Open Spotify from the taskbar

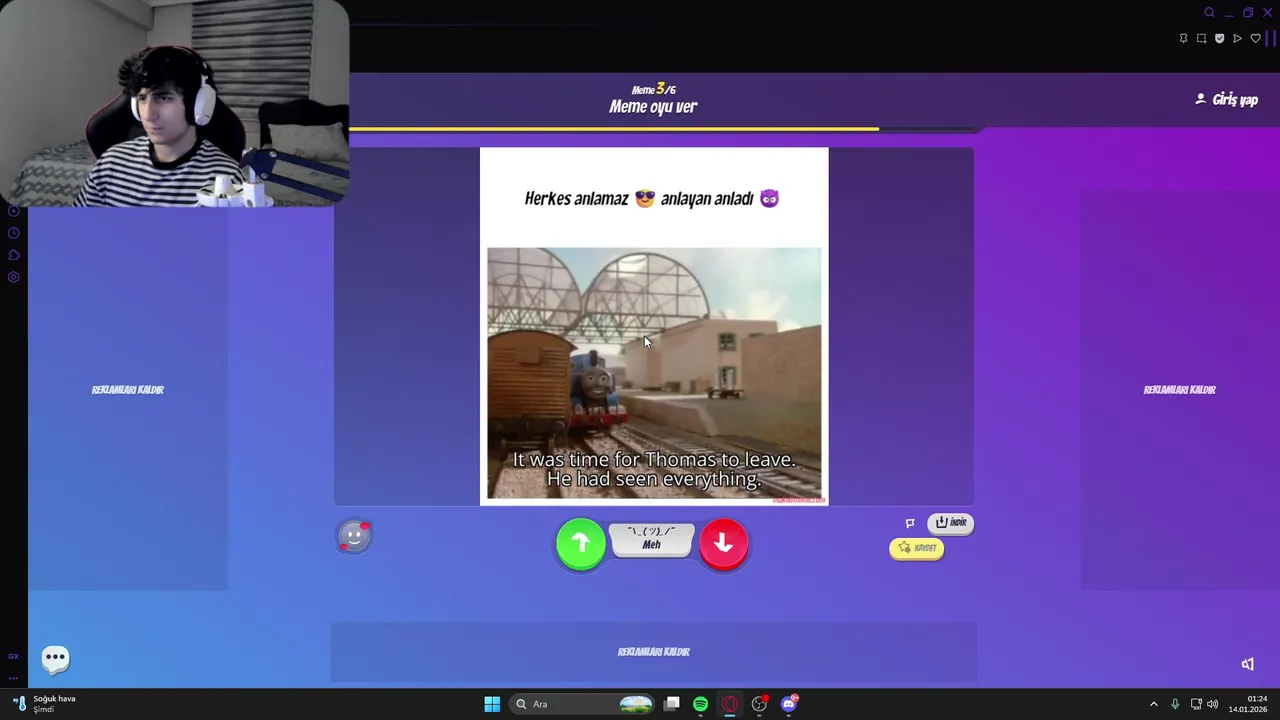tap(701, 704)
